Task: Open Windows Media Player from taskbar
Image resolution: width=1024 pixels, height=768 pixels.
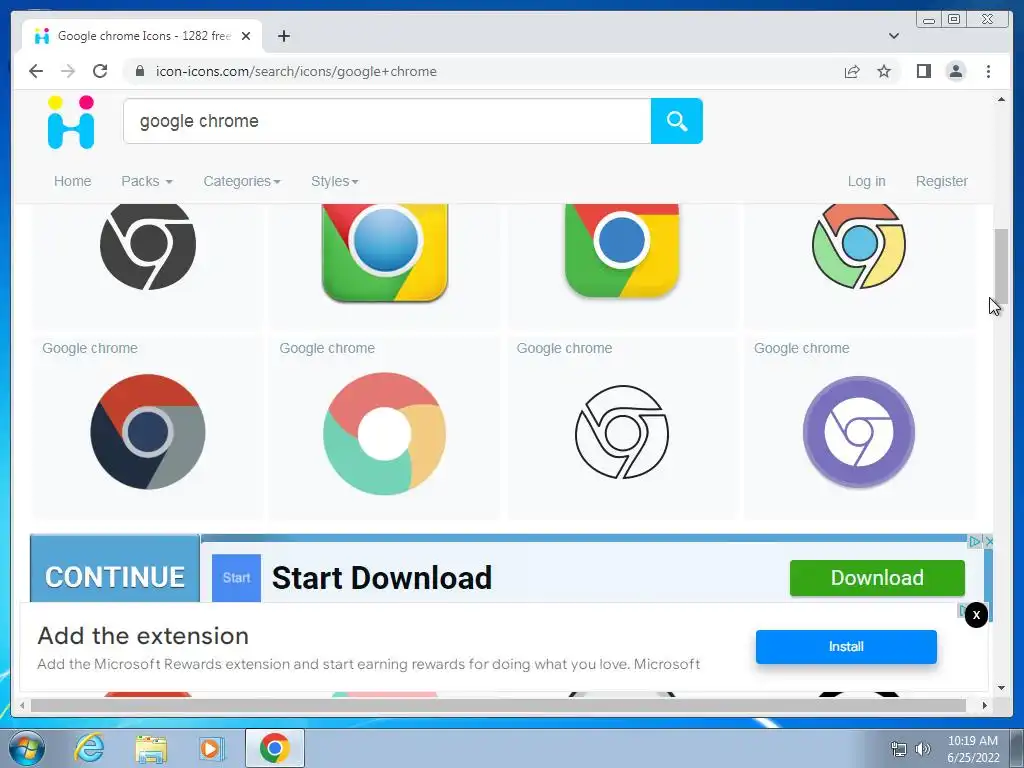Action: [x=211, y=748]
